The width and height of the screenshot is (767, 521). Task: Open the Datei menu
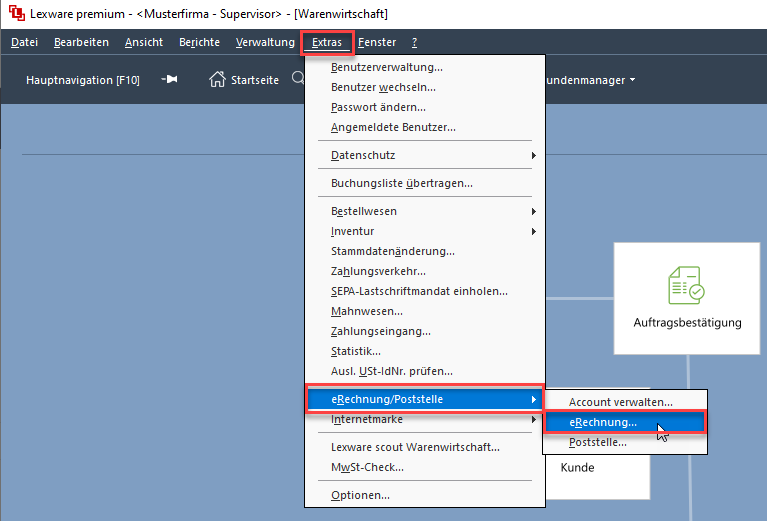(24, 42)
